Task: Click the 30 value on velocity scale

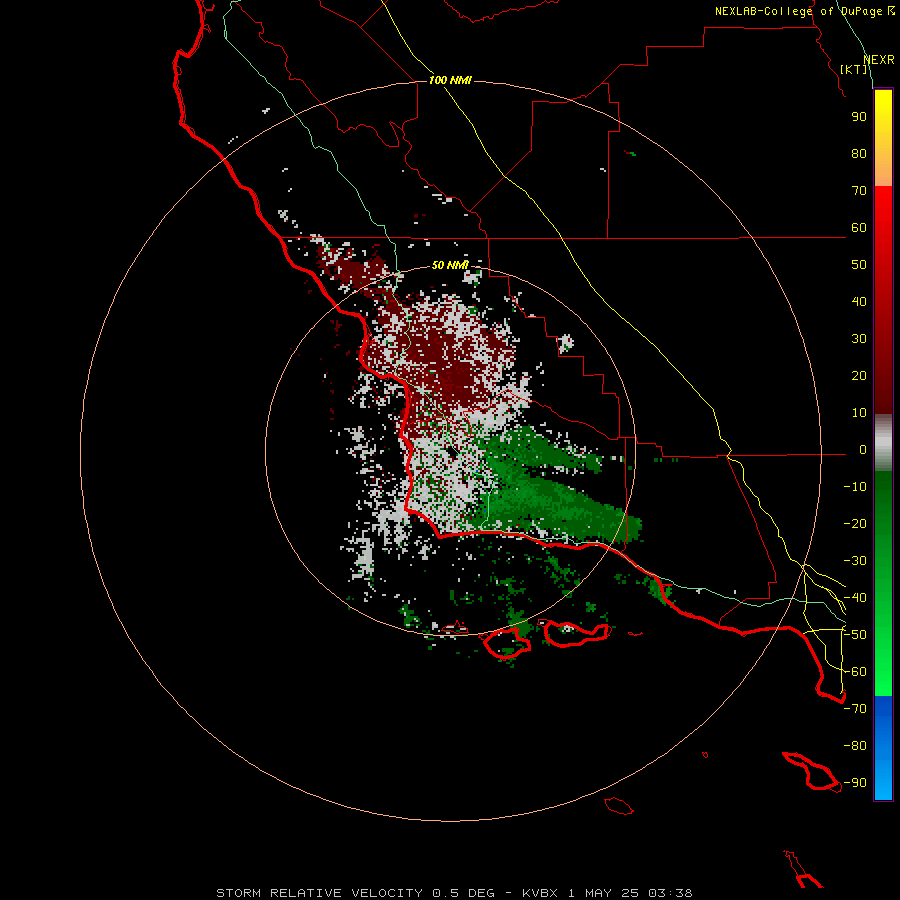Action: [859, 339]
